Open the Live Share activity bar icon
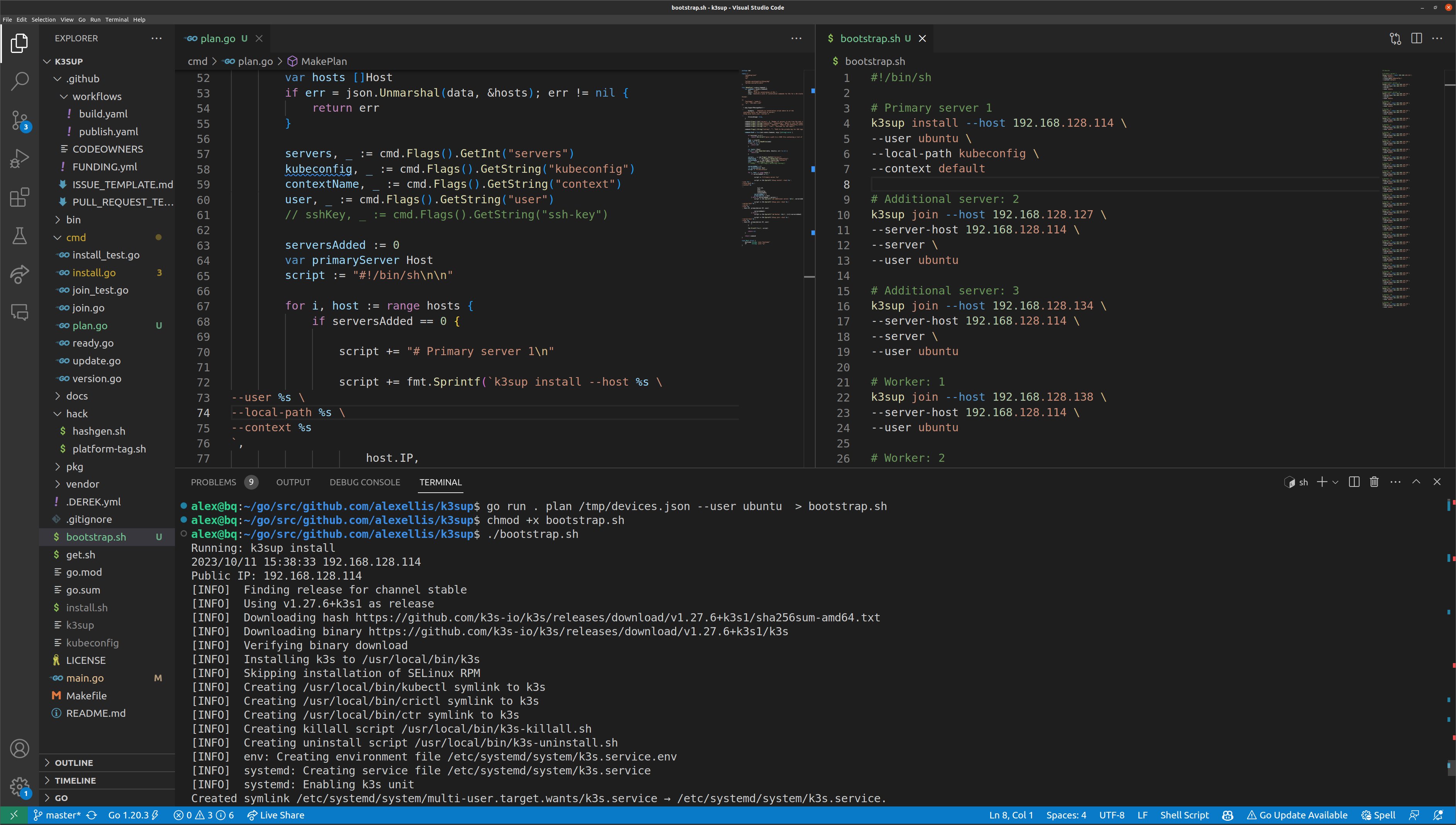The height and width of the screenshot is (825, 1456). pos(19,274)
